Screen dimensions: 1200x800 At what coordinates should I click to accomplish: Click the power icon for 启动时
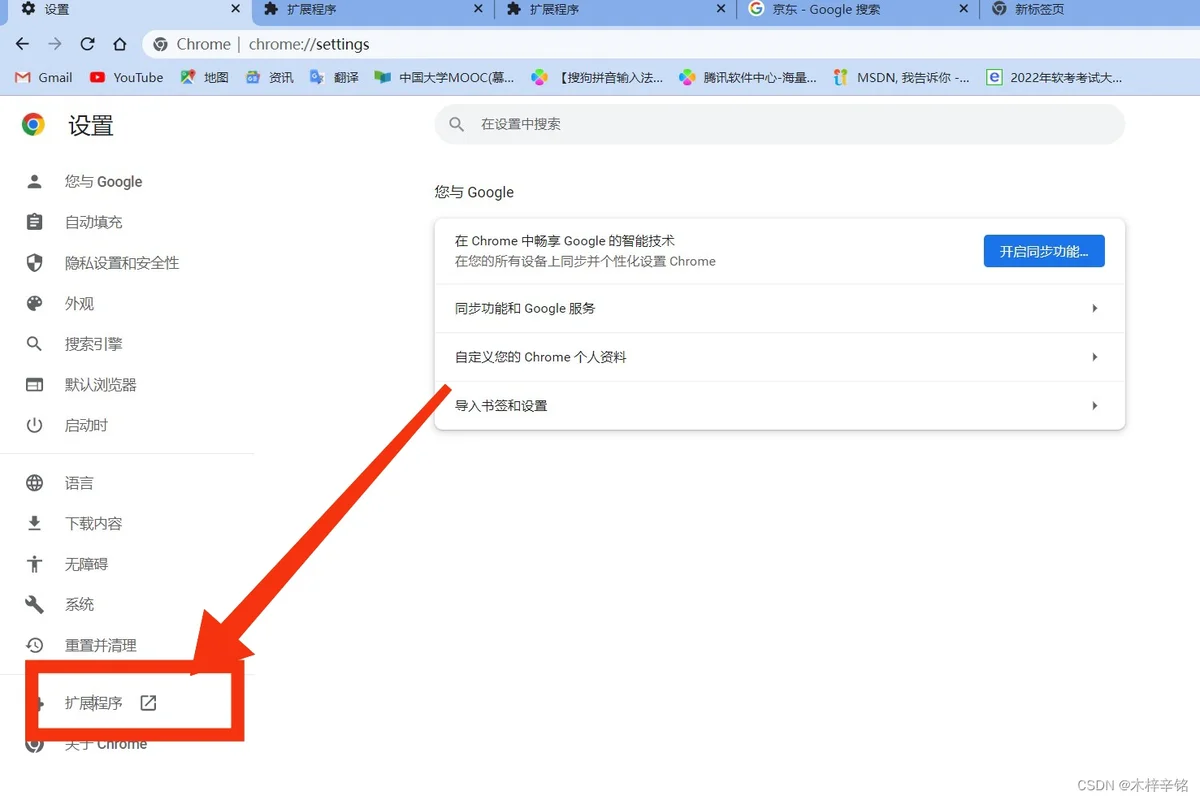[x=35, y=425]
